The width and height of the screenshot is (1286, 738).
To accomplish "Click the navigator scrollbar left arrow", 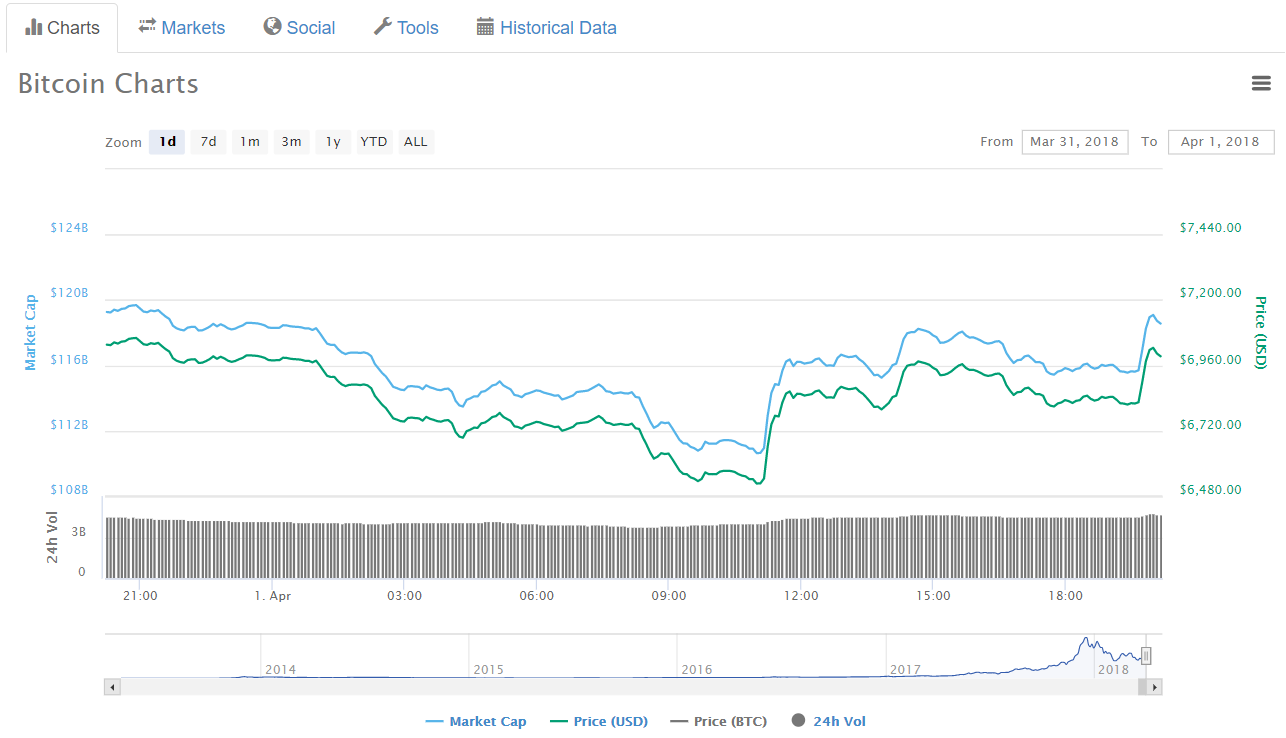I will point(112,687).
